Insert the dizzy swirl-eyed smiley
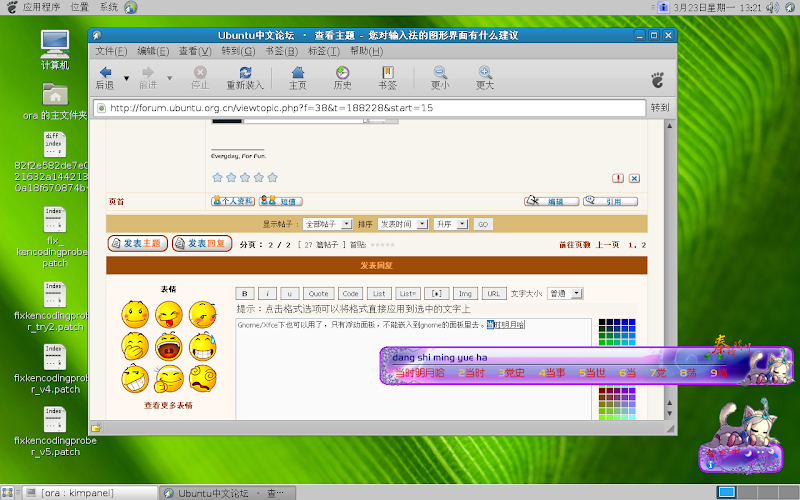Image resolution: width=800 pixels, height=500 pixels. [203, 379]
